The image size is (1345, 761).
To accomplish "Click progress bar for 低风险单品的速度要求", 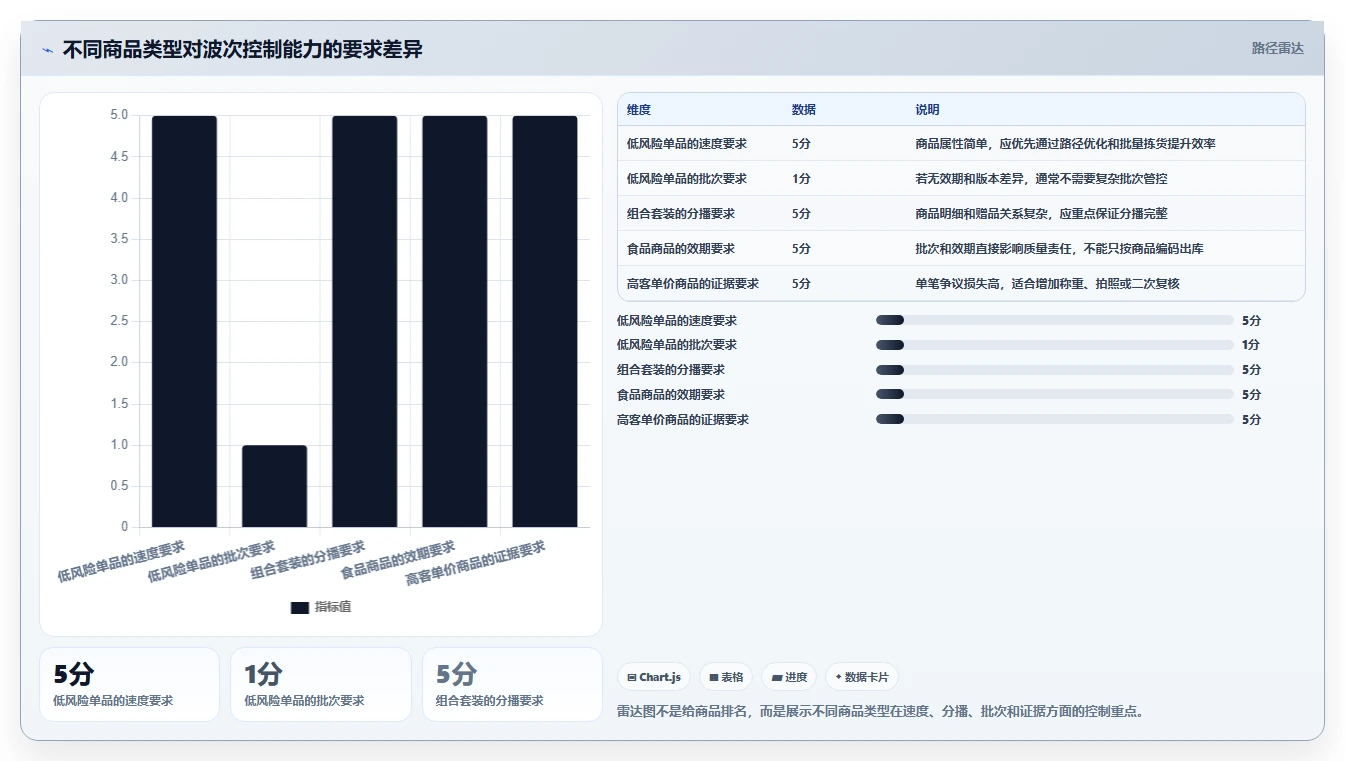I will pyautogui.click(x=1054, y=320).
